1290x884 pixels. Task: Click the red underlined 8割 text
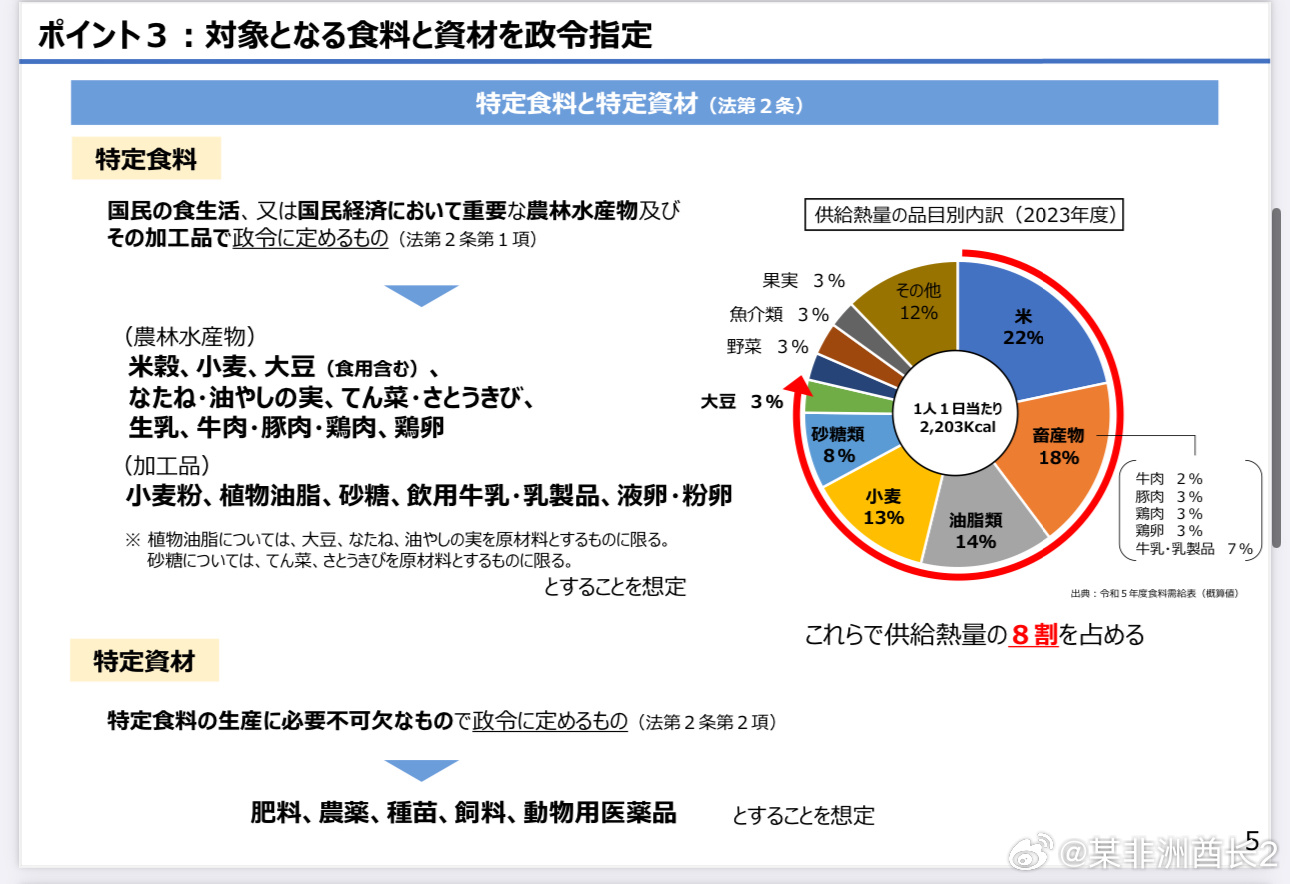coord(1033,634)
